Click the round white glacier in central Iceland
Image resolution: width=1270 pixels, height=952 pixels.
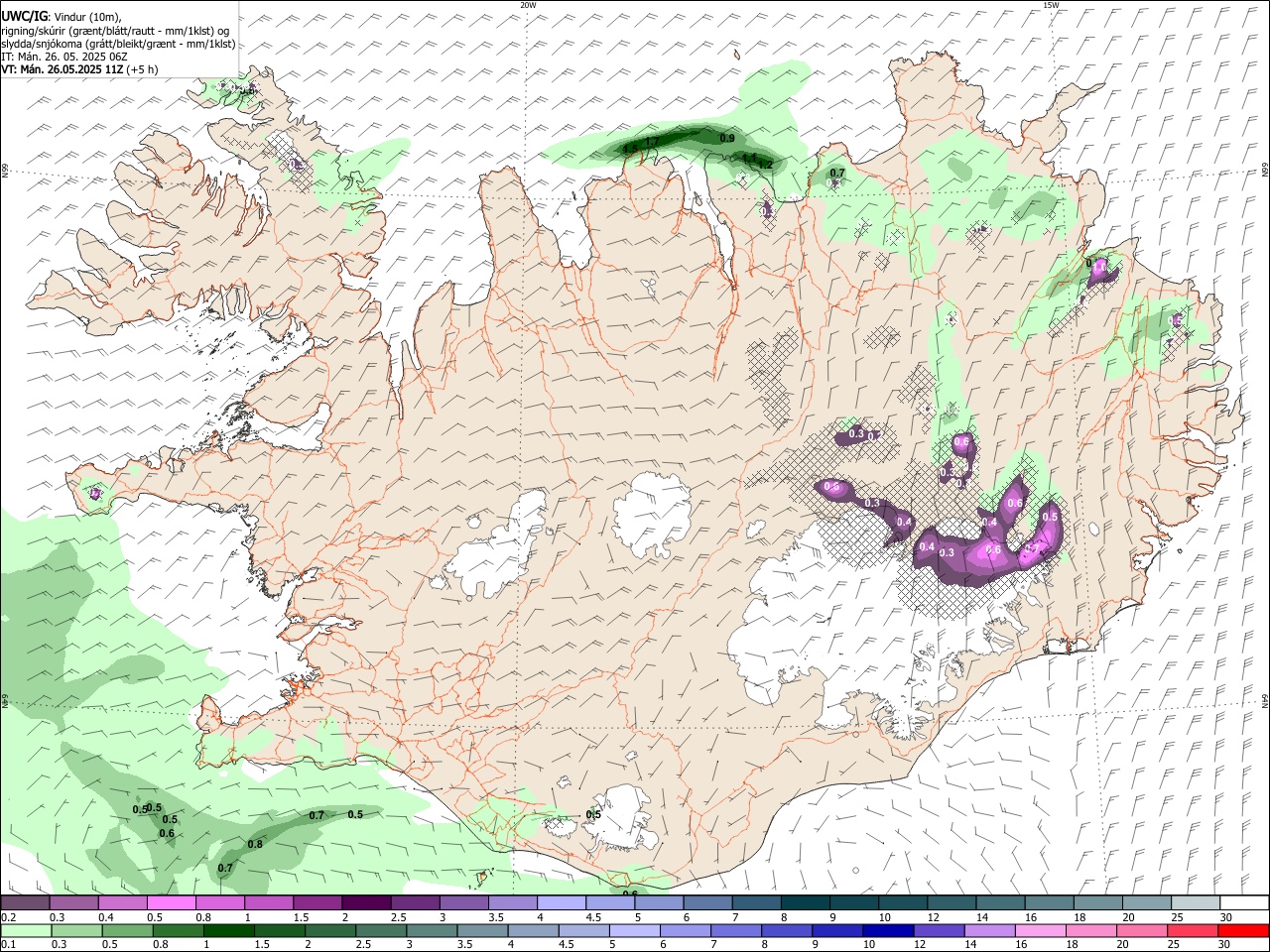coord(653,514)
